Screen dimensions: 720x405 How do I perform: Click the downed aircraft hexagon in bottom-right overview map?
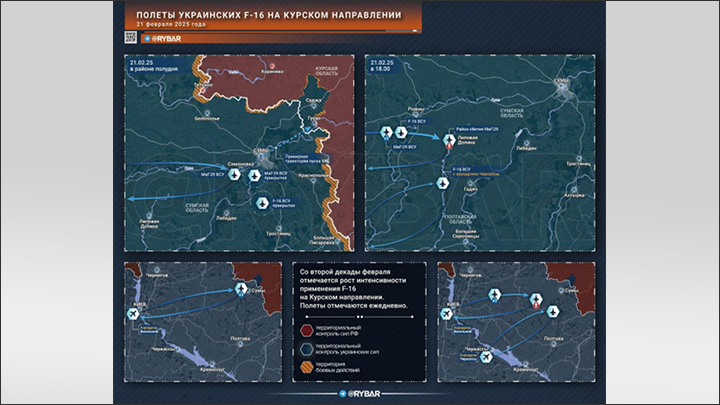point(536,300)
